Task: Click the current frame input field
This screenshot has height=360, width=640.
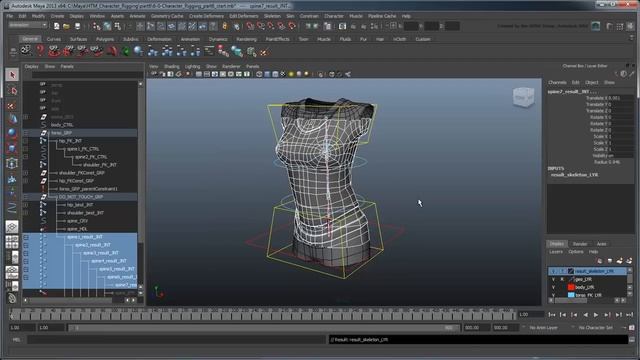Action: click(x=531, y=315)
